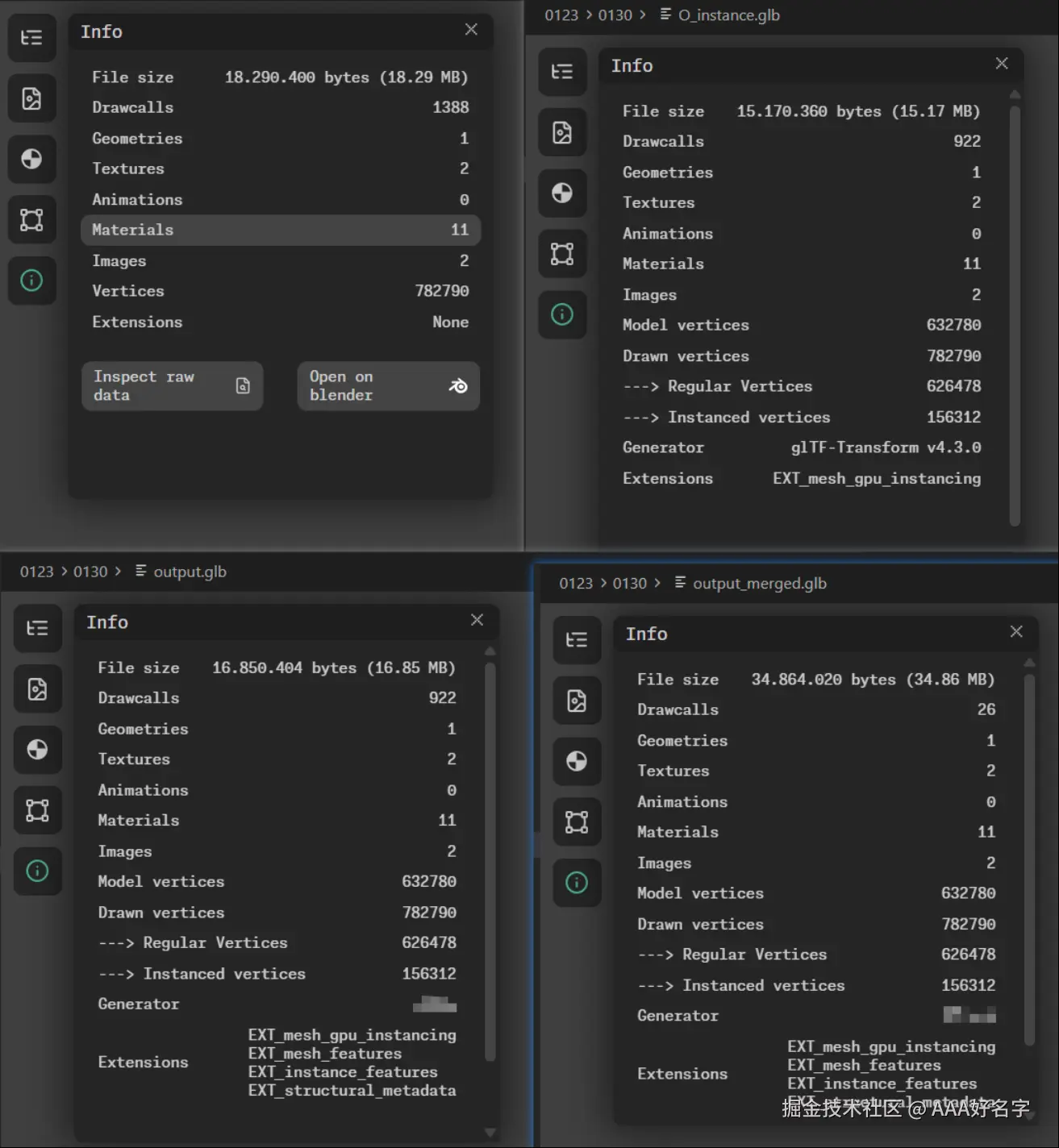This screenshot has height=1148, width=1059.
Task: Click the texture image icon in top-left sidebar
Action: click(31, 98)
